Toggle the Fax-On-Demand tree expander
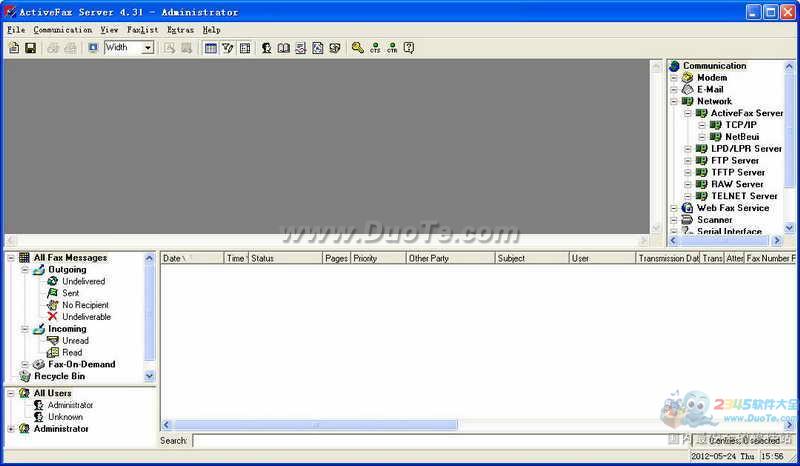 (25, 364)
